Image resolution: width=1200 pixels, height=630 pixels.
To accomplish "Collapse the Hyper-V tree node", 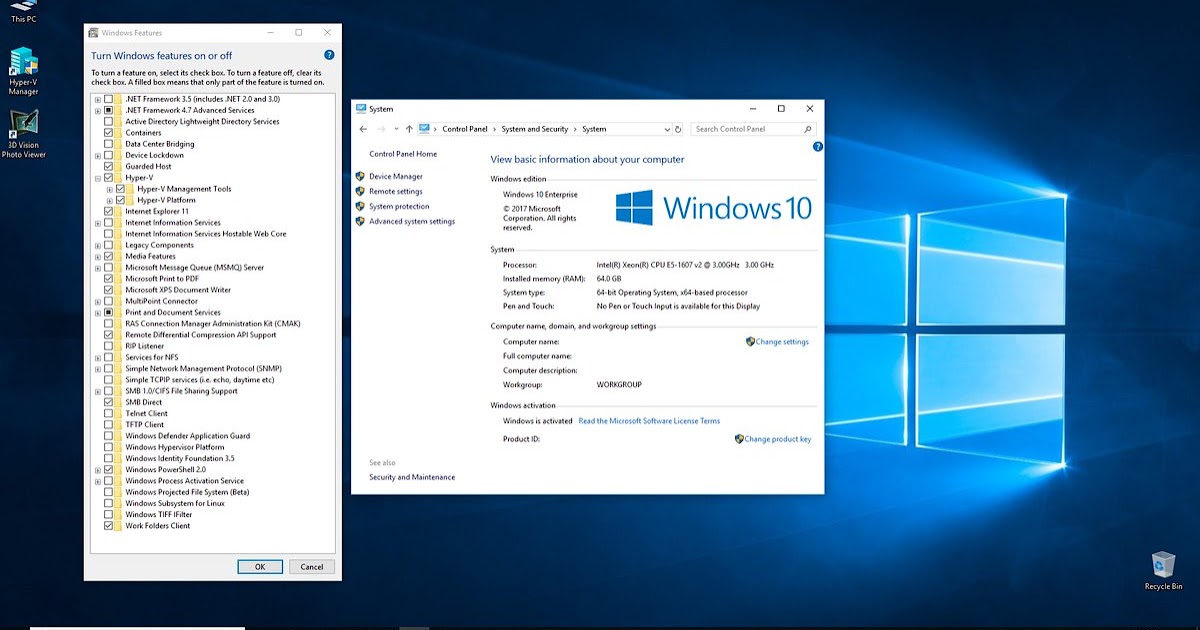I will tap(96, 177).
